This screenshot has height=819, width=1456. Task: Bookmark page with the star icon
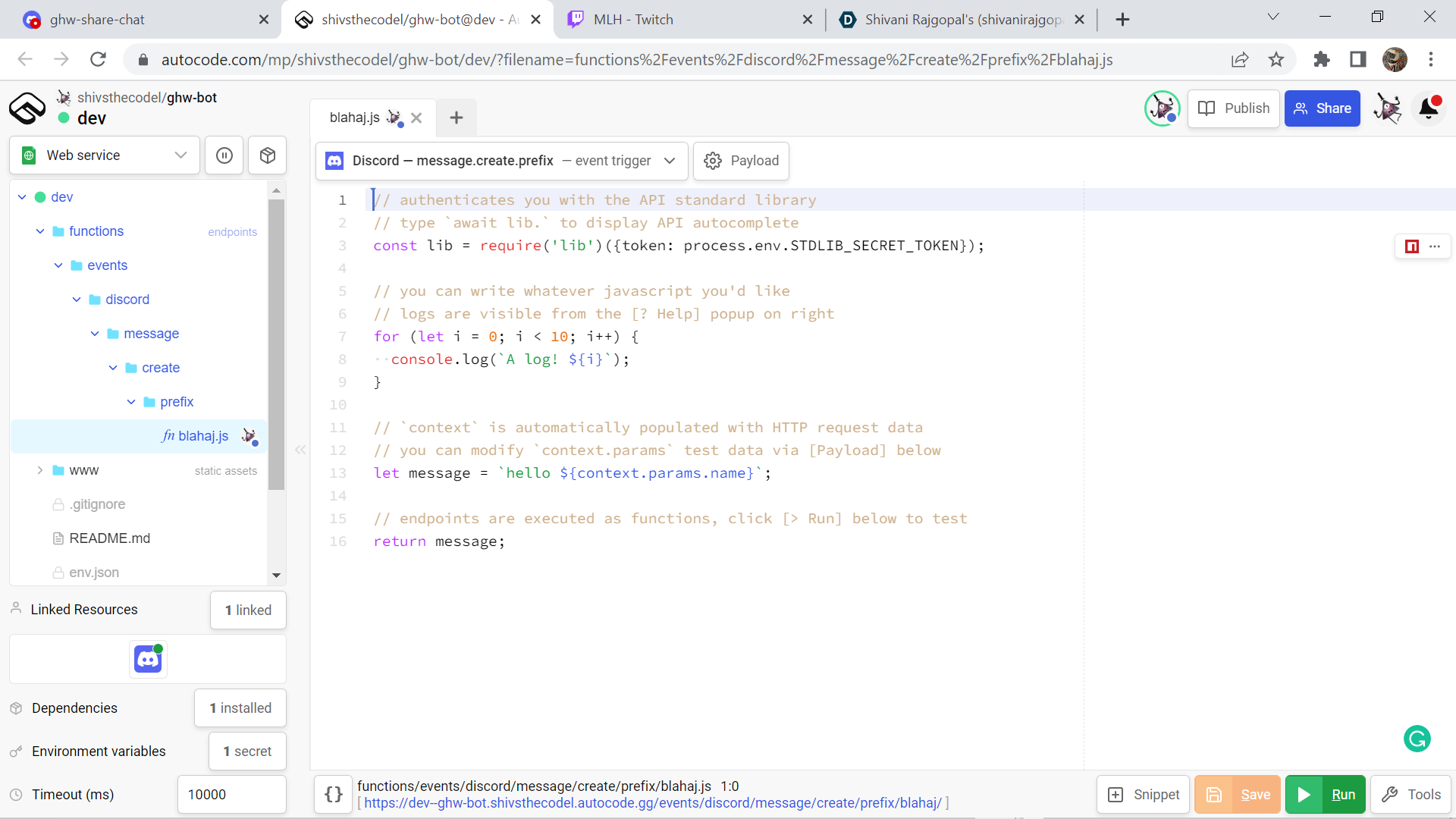tap(1276, 60)
